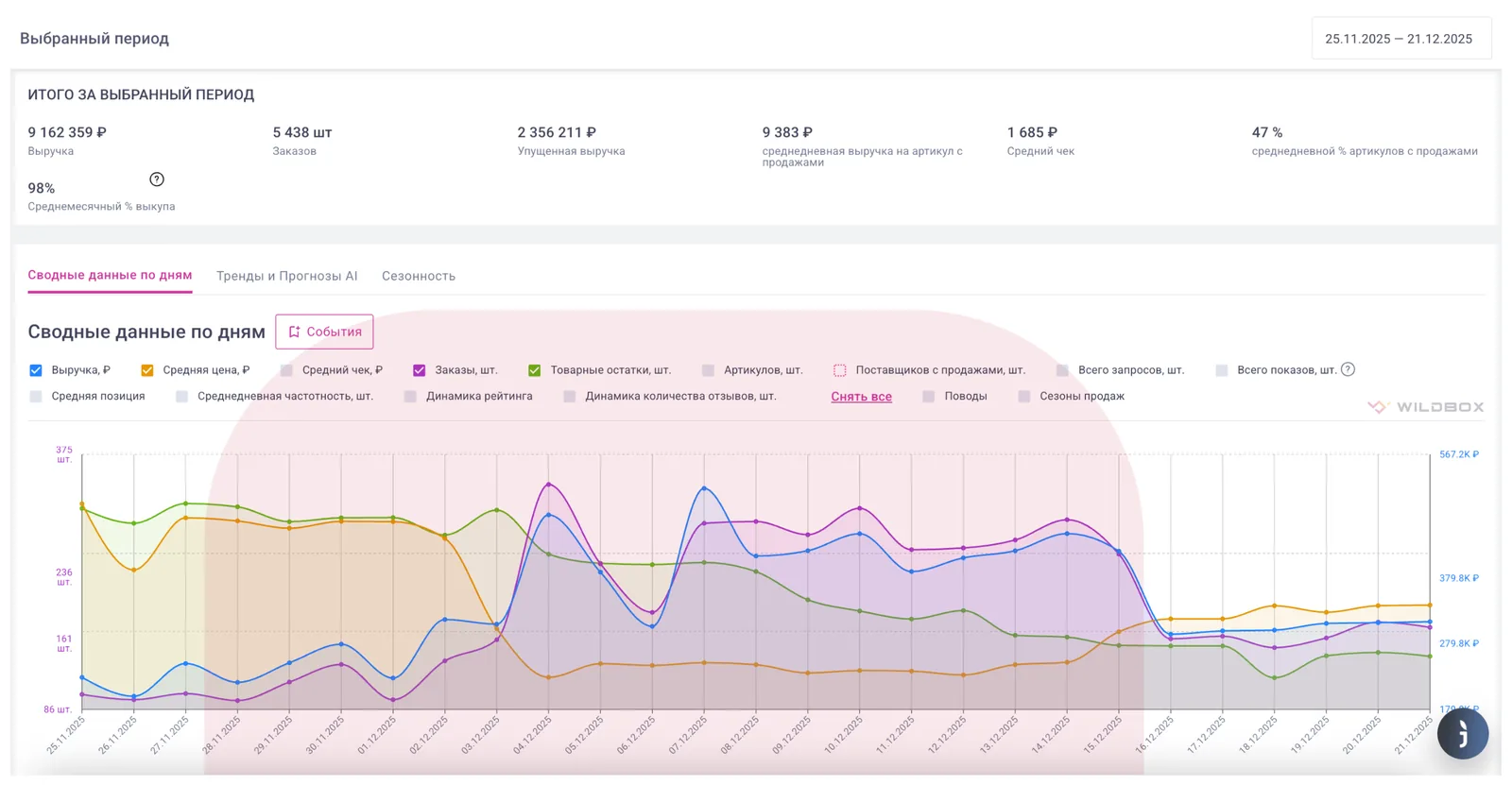The height and width of the screenshot is (785, 1512).
Task: Click the Снять все link
Action: coord(862,397)
